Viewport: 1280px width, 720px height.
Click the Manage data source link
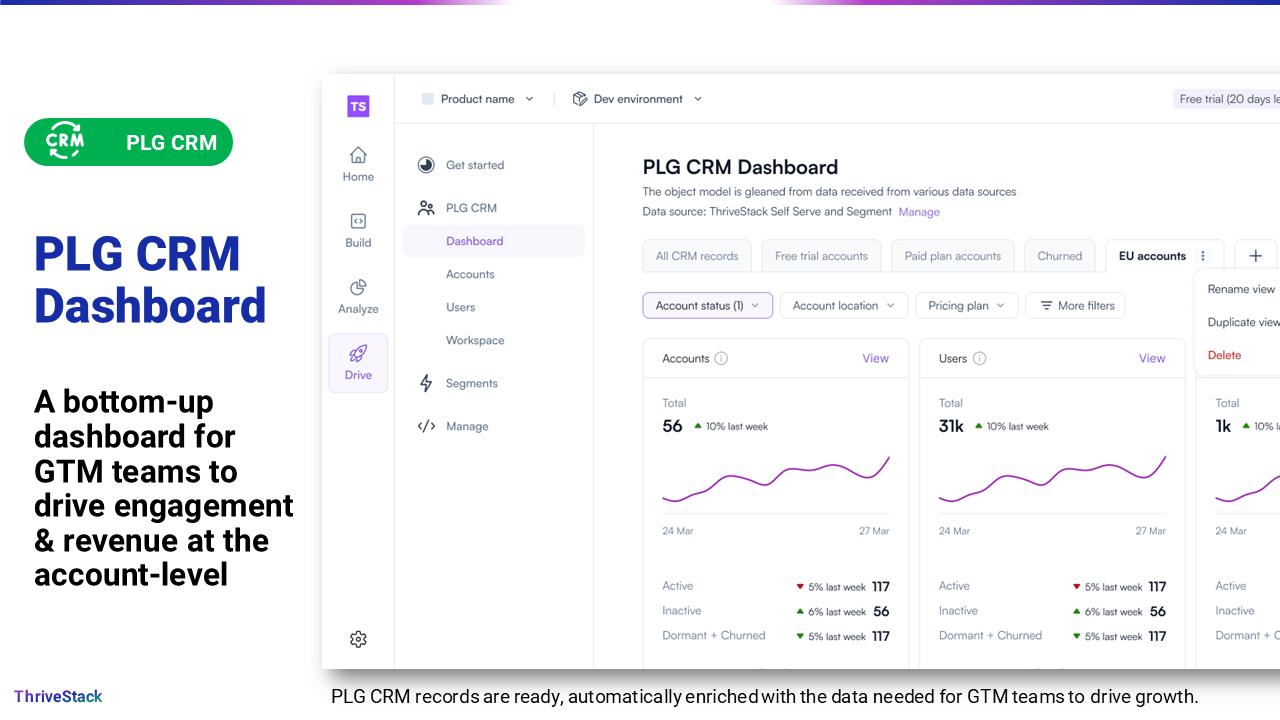[x=919, y=212]
